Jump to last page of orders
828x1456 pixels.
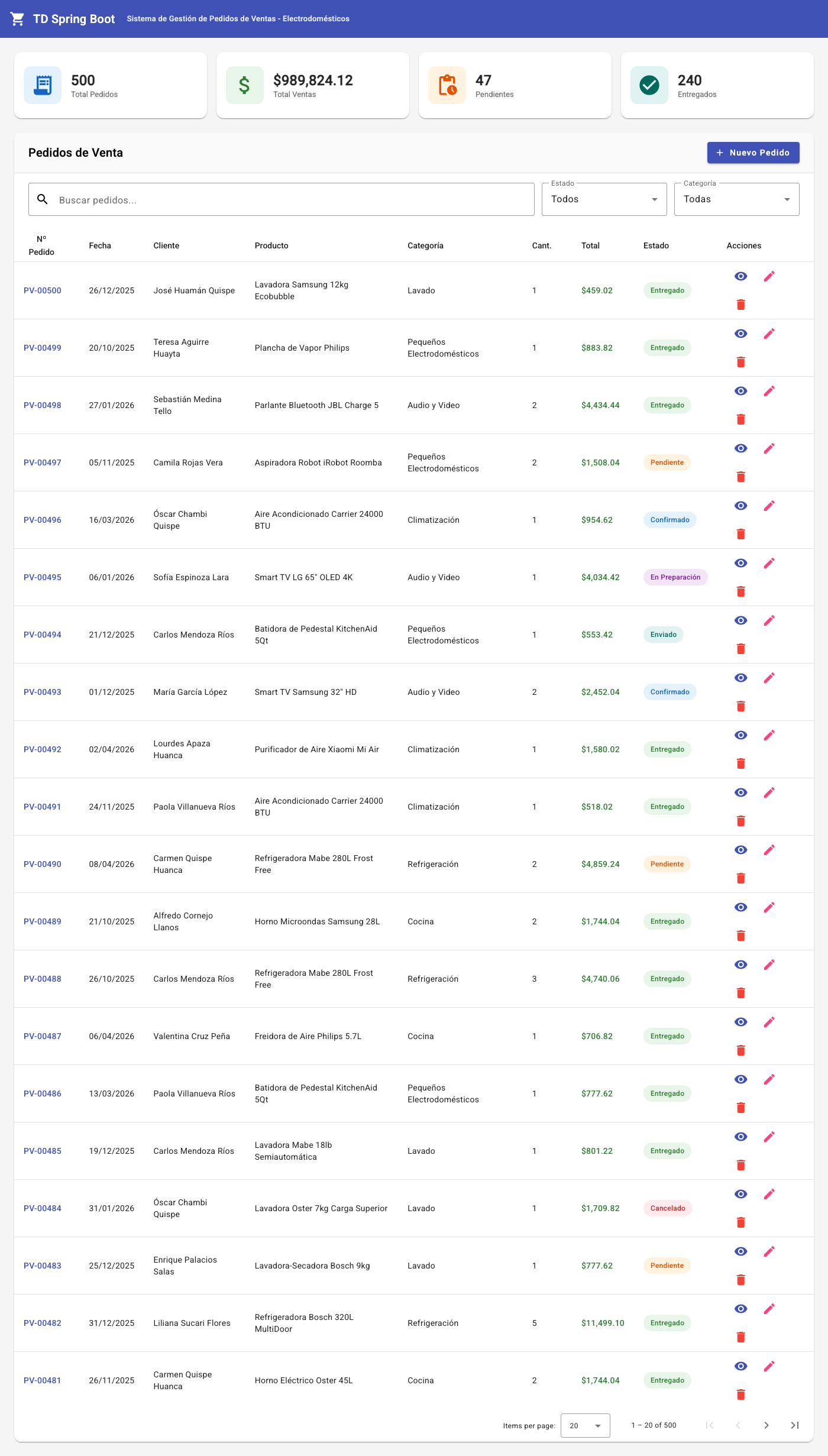click(795, 1425)
